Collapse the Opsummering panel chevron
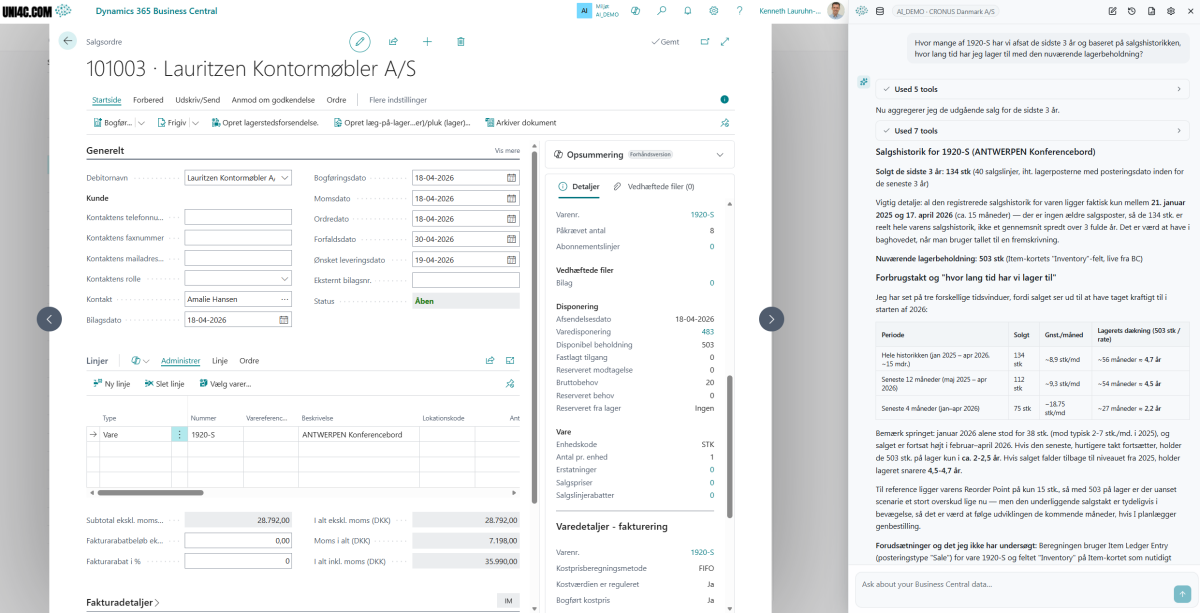The image size is (1200, 613). [719, 155]
